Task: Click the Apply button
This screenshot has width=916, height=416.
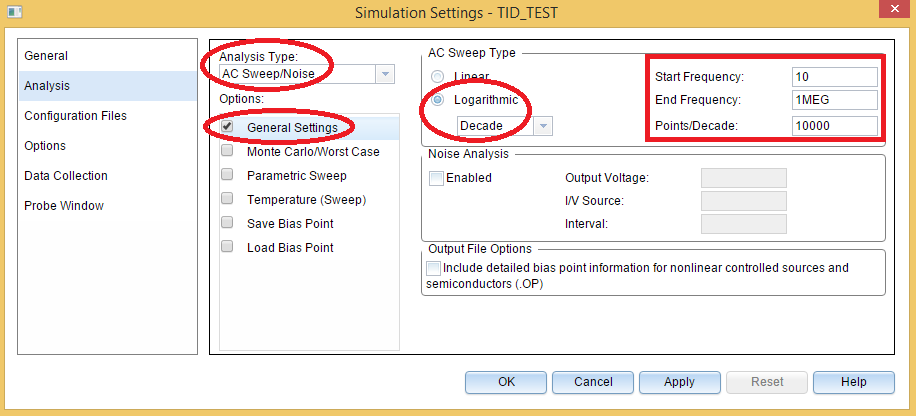Action: [679, 382]
